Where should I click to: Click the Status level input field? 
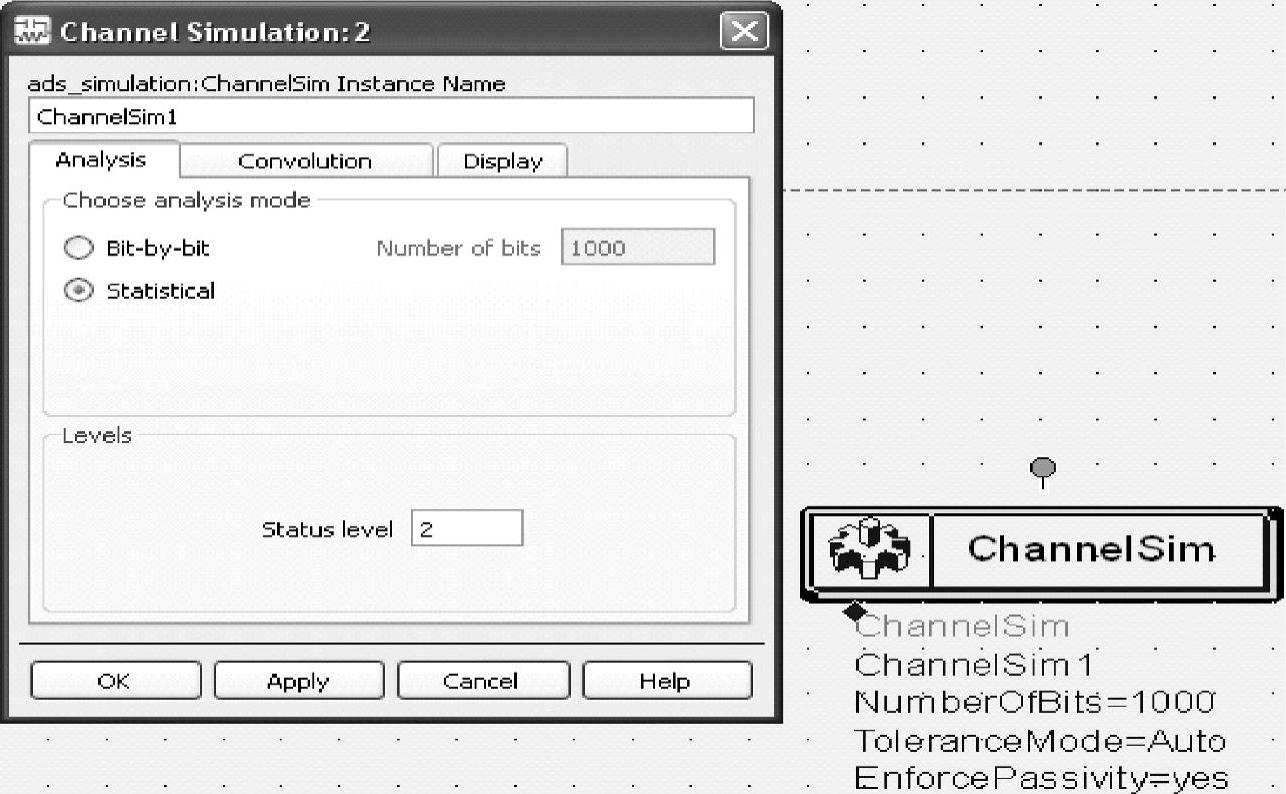pyautogui.click(x=467, y=529)
